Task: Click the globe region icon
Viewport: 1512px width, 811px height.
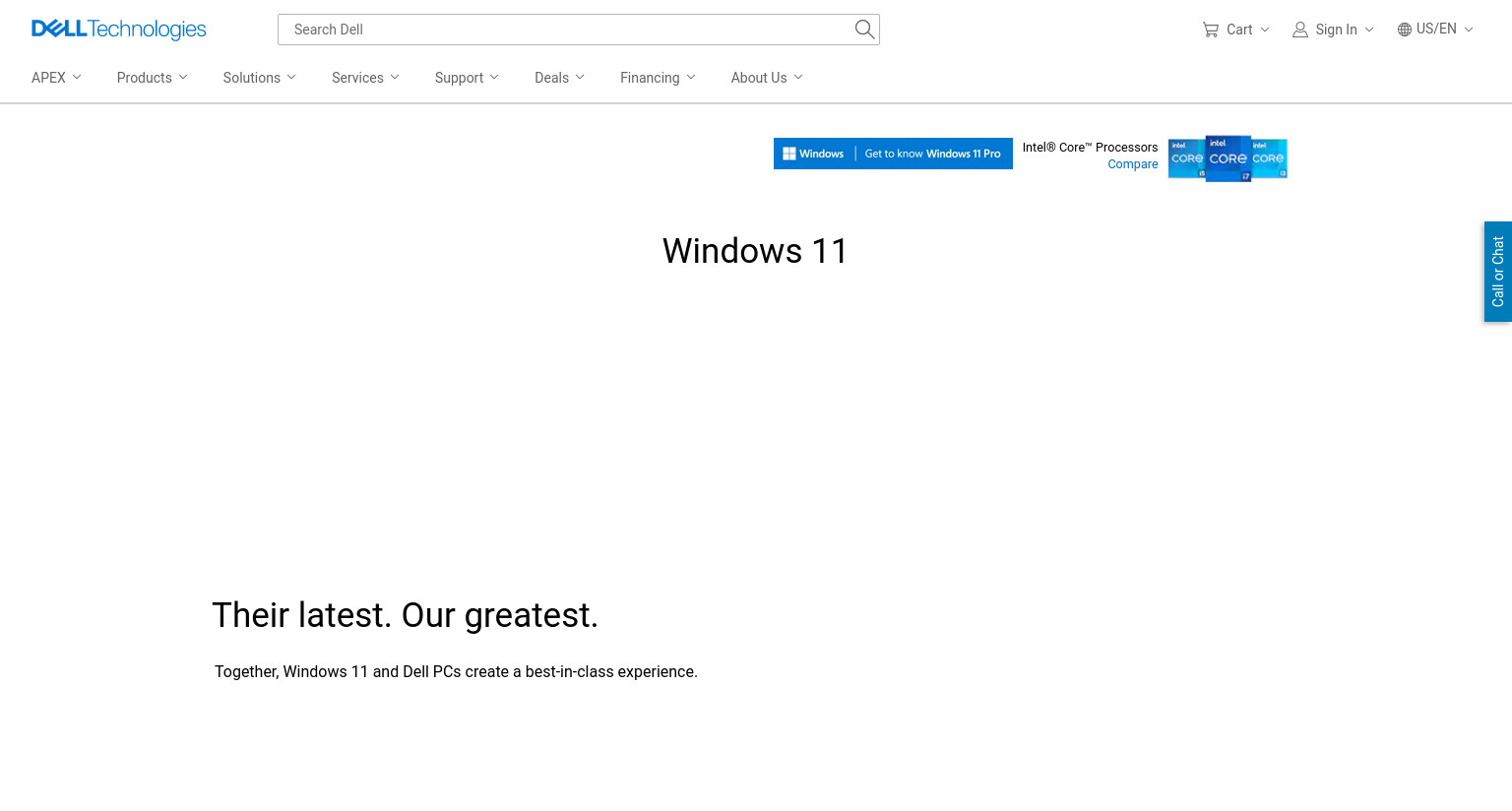Action: coord(1405,30)
